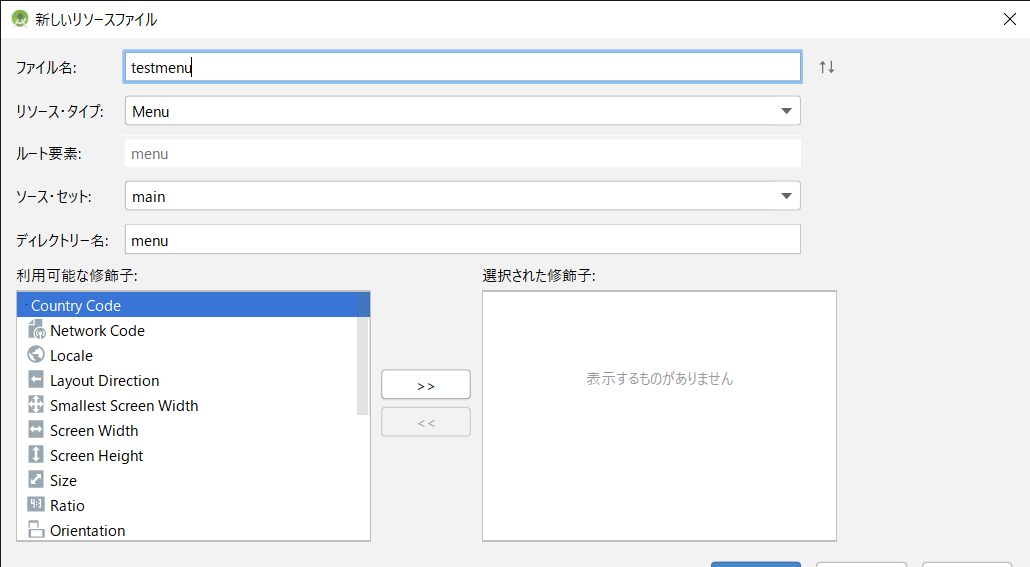Select the Ratio qualifier icon
This screenshot has height=567, width=1030.
(x=36, y=505)
